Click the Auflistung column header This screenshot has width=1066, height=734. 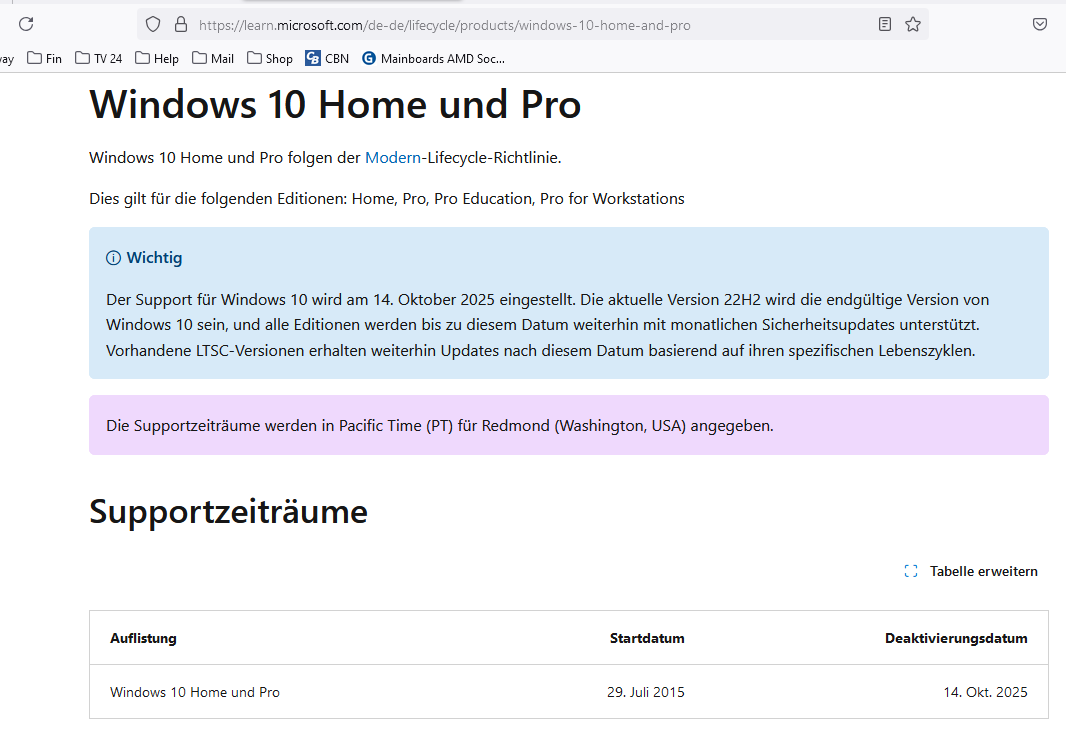click(143, 638)
